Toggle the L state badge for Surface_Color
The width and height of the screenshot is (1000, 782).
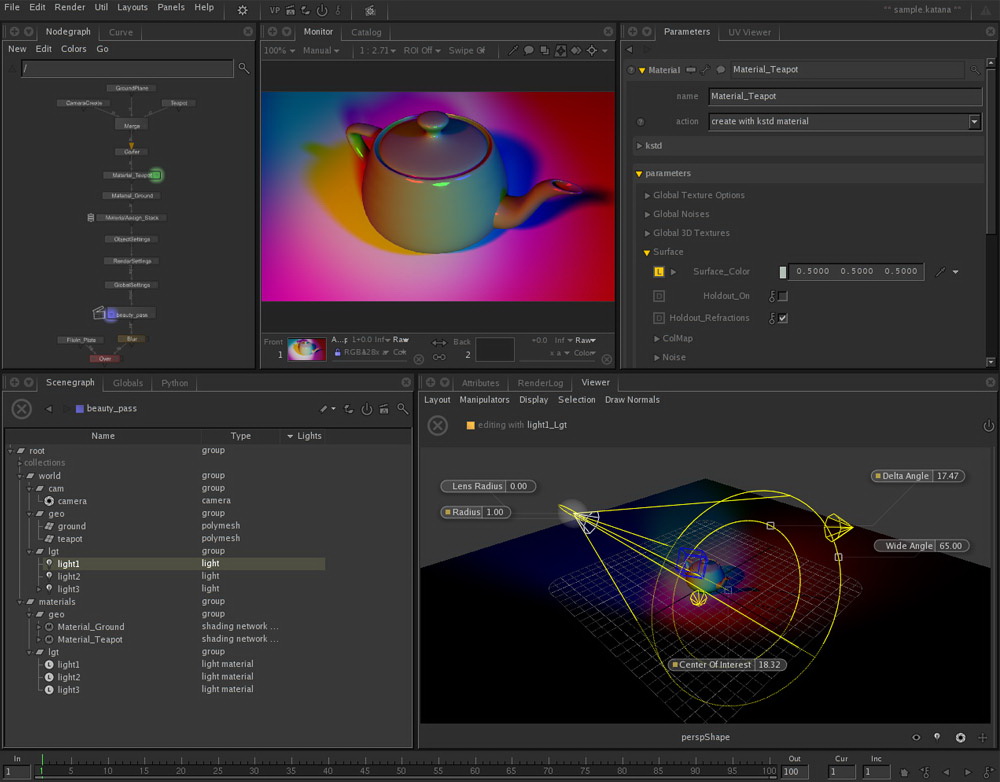point(659,272)
